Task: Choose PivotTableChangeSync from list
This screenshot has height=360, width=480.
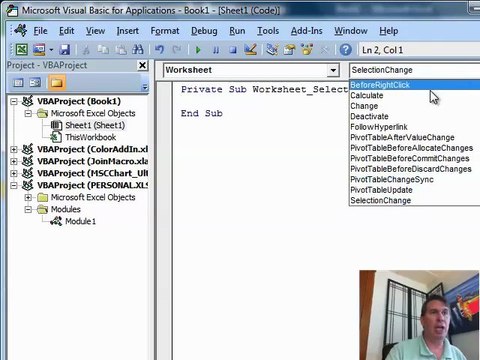Action: [x=414, y=179]
